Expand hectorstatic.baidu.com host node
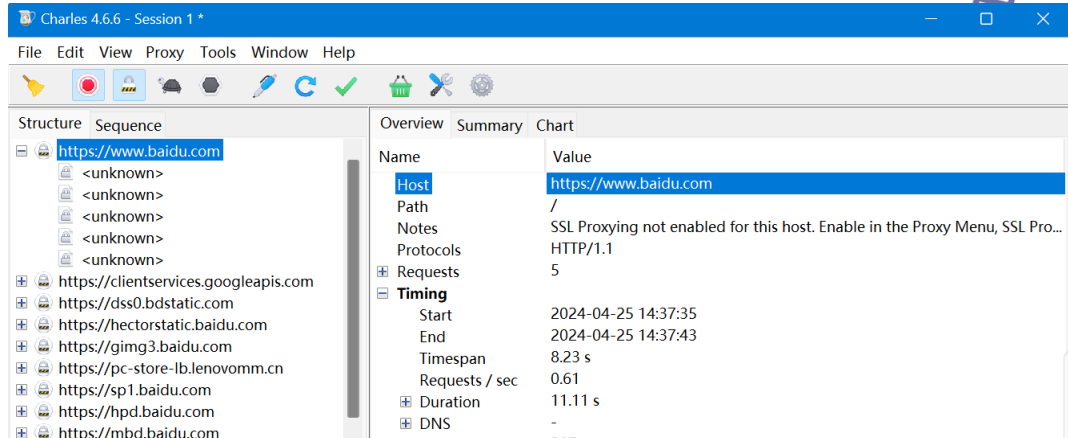Screen dimensions: 1068x438 (22, 325)
